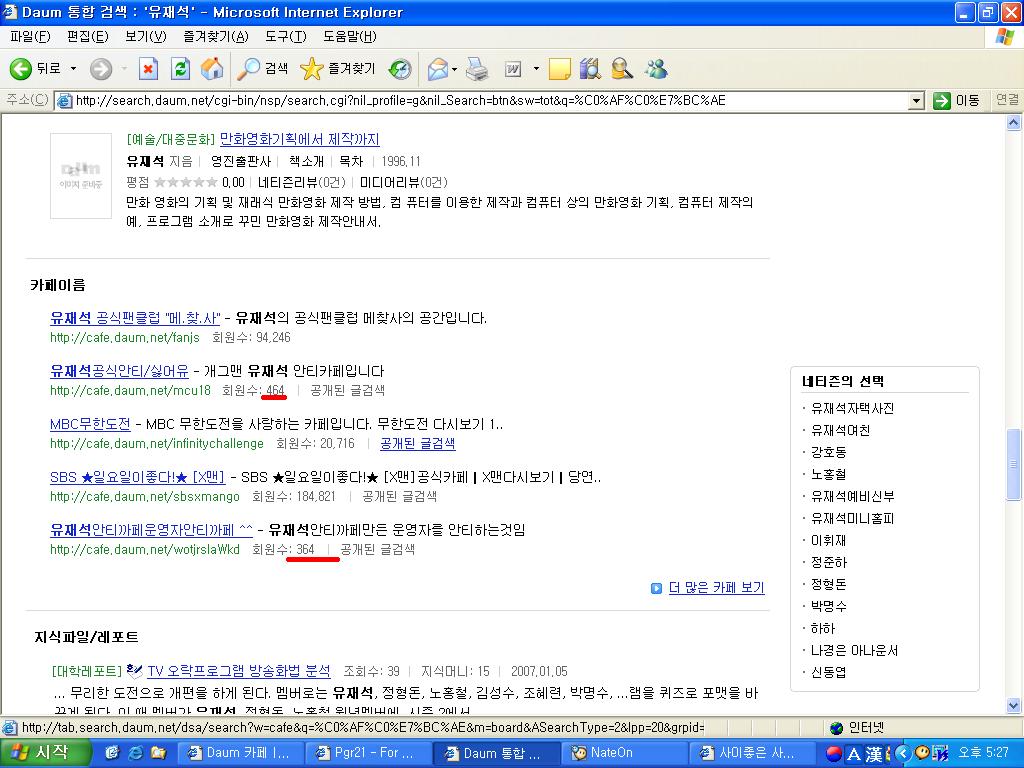This screenshot has width=1024, height=768.
Task: Select 강호동 in 네티즌의 선택 list
Action: [829, 452]
